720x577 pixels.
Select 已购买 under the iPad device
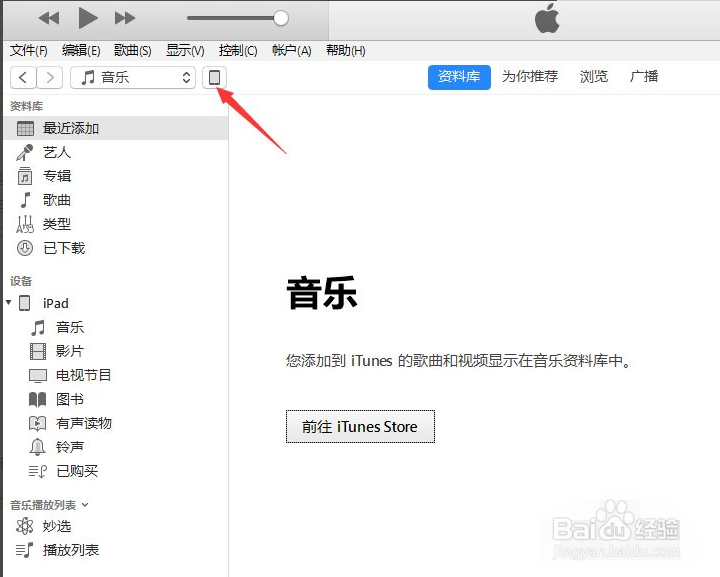pyautogui.click(x=77, y=471)
